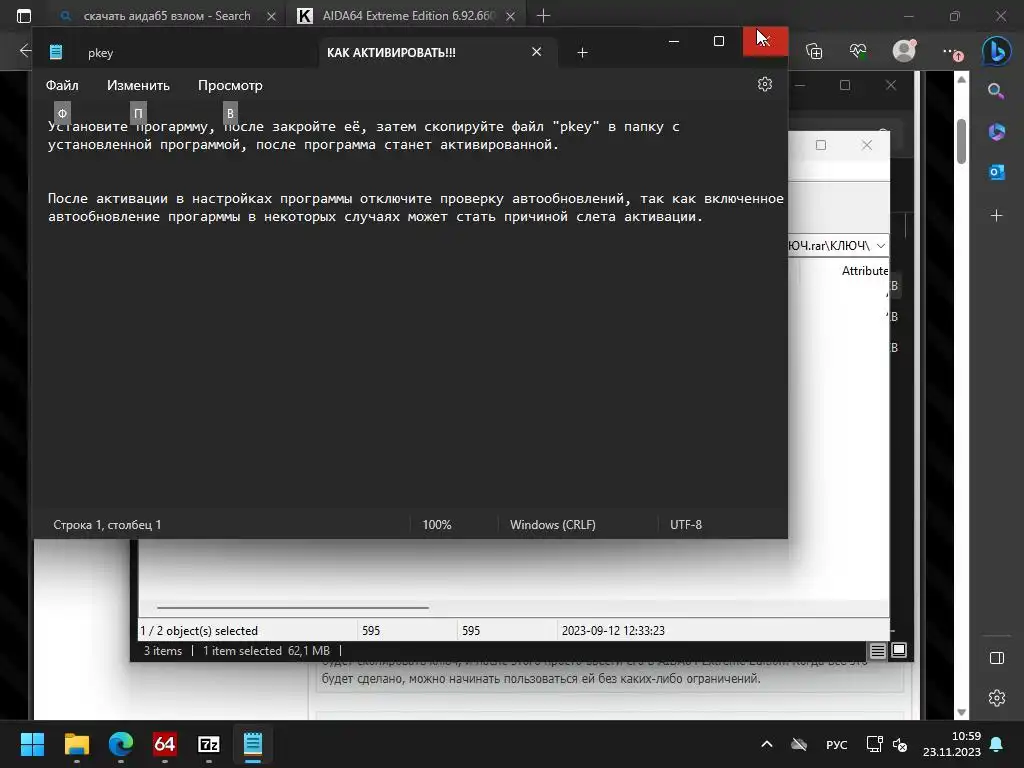Open the Windows Start menu
Screen dimensions: 1024x768
tap(32, 744)
